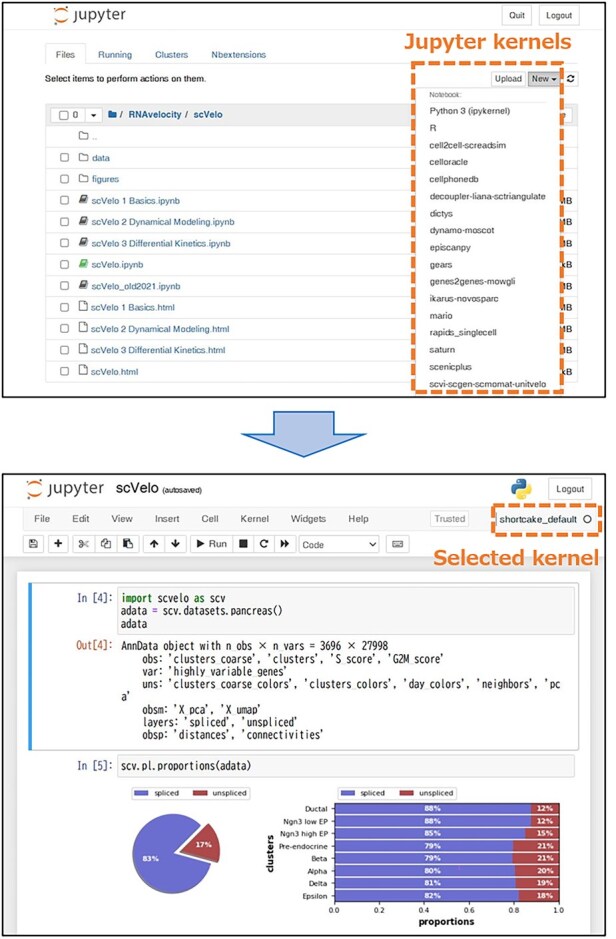Viewport: 616px width, 939px height.
Task: Toggle the select-all checkbox in file header
Action: [x=63, y=114]
